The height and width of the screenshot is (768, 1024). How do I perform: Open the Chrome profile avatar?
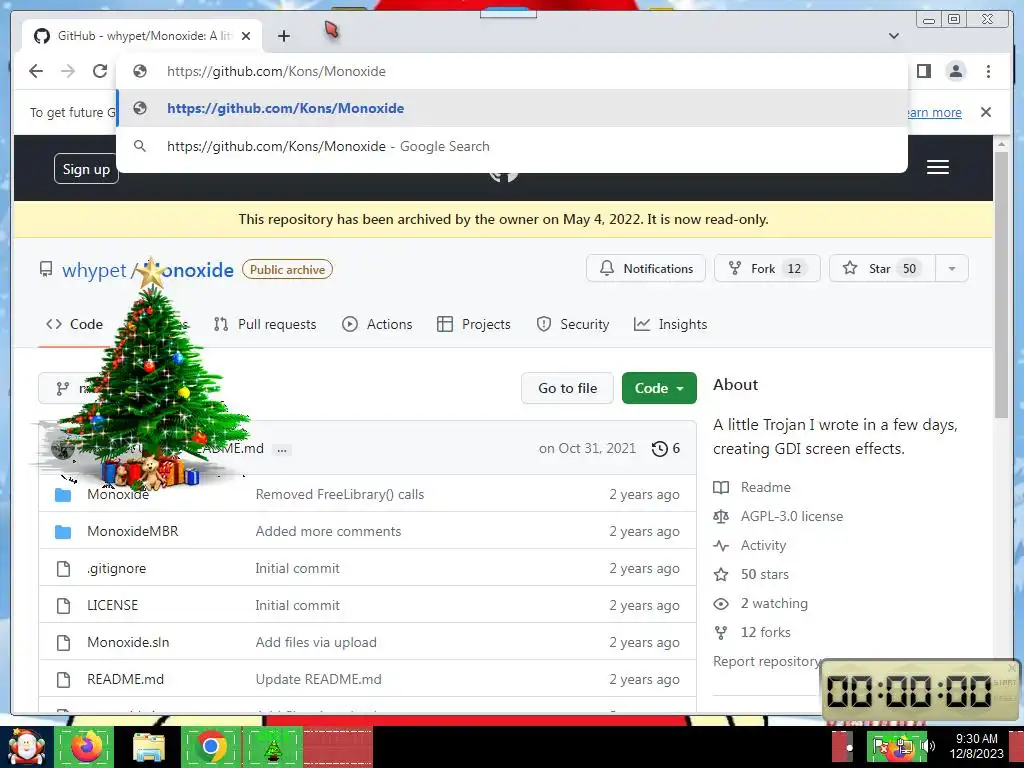click(955, 71)
